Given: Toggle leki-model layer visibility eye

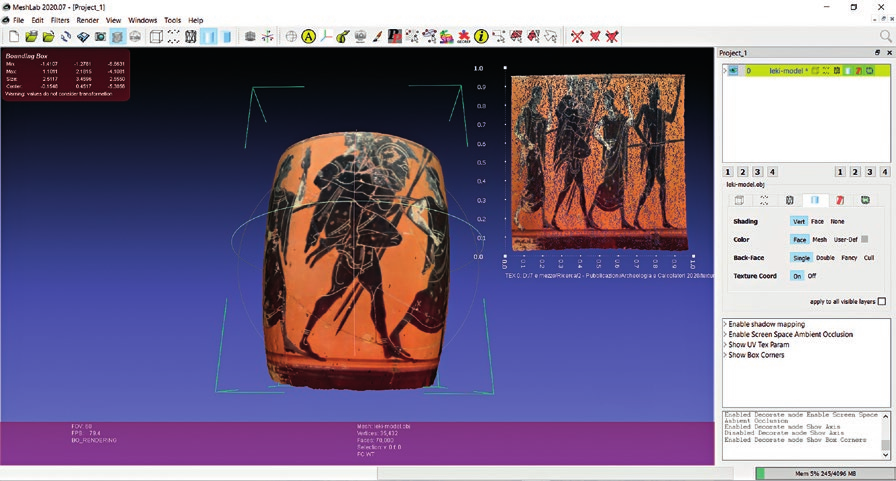Looking at the screenshot, I should point(733,71).
